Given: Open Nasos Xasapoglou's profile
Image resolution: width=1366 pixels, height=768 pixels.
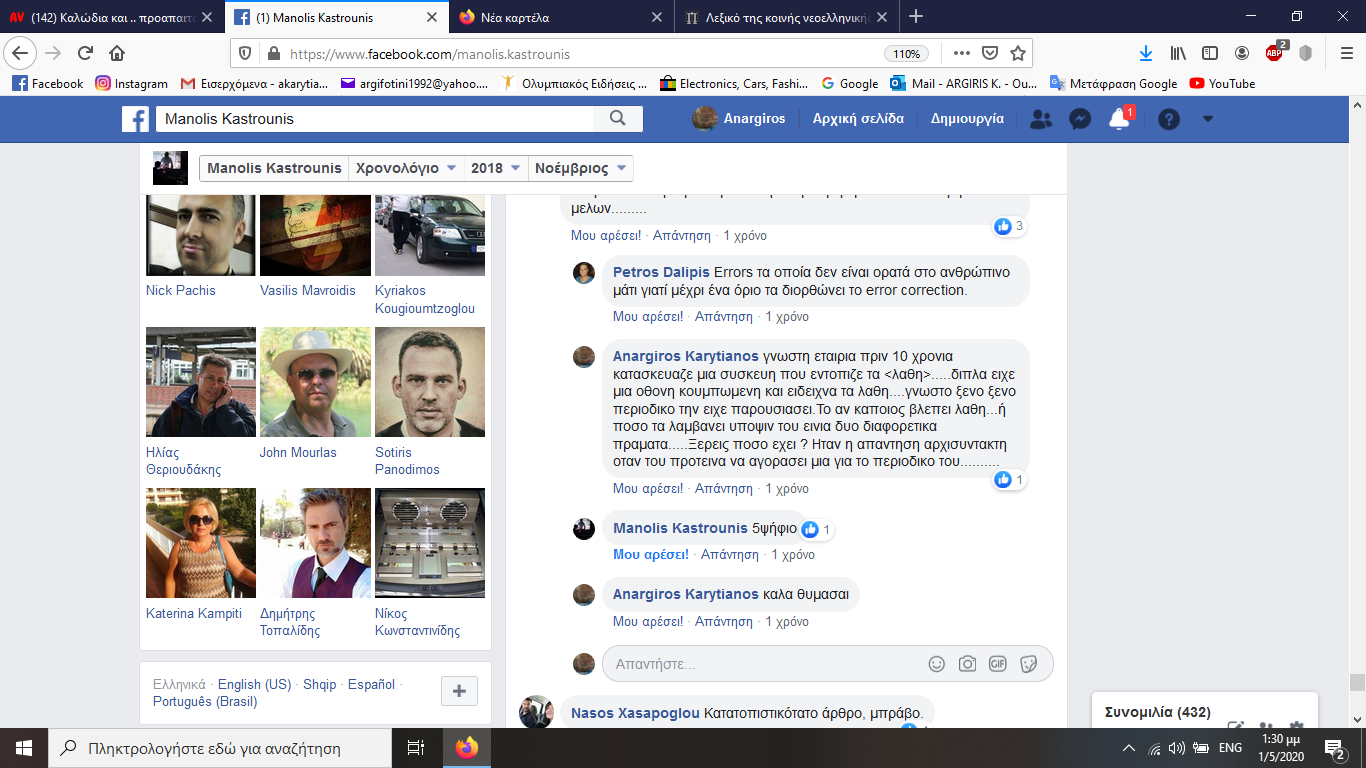Looking at the screenshot, I should [635, 714].
